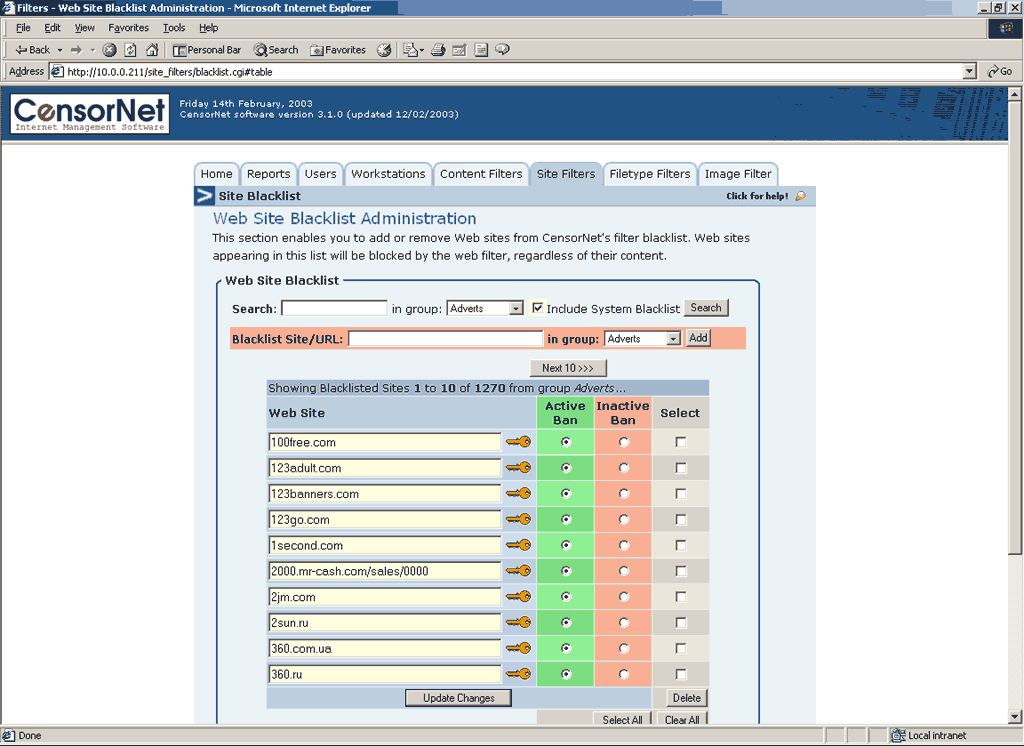The width and height of the screenshot is (1024, 747).
Task: Click the History icon in toolbar
Action: (x=384, y=50)
